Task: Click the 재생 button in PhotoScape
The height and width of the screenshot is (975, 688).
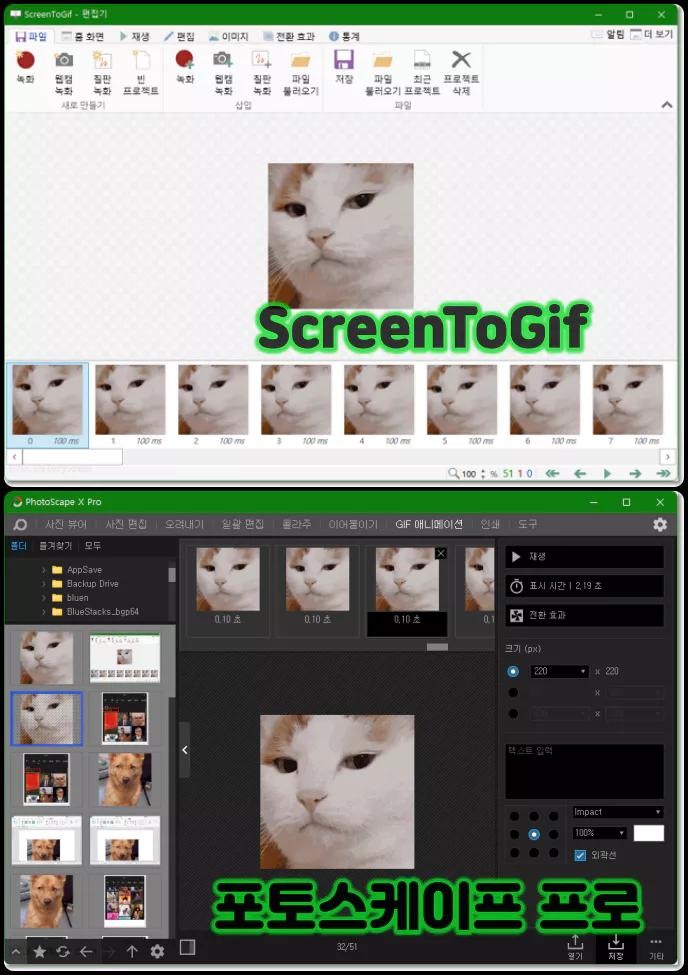Action: coord(585,557)
